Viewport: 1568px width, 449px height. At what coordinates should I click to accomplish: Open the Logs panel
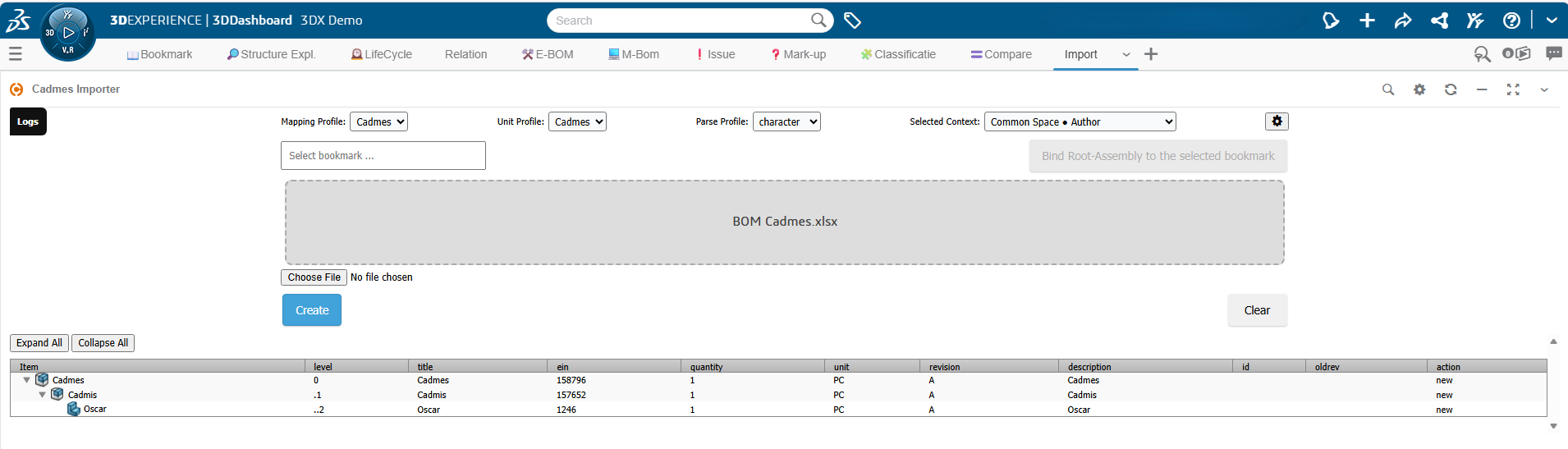(28, 121)
